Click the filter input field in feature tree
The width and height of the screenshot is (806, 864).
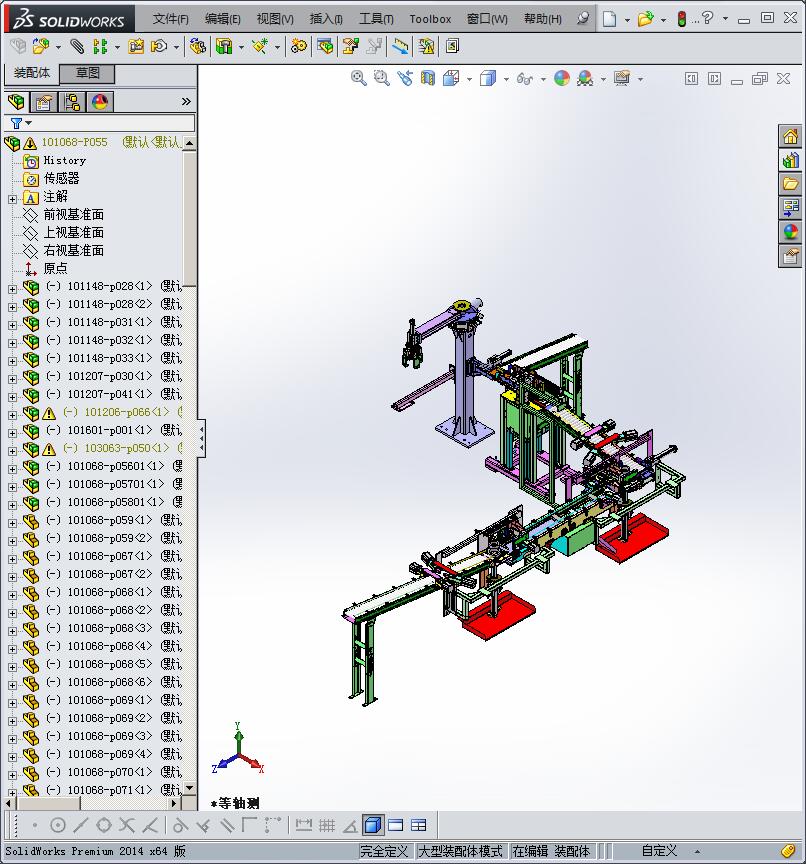[x=113, y=123]
